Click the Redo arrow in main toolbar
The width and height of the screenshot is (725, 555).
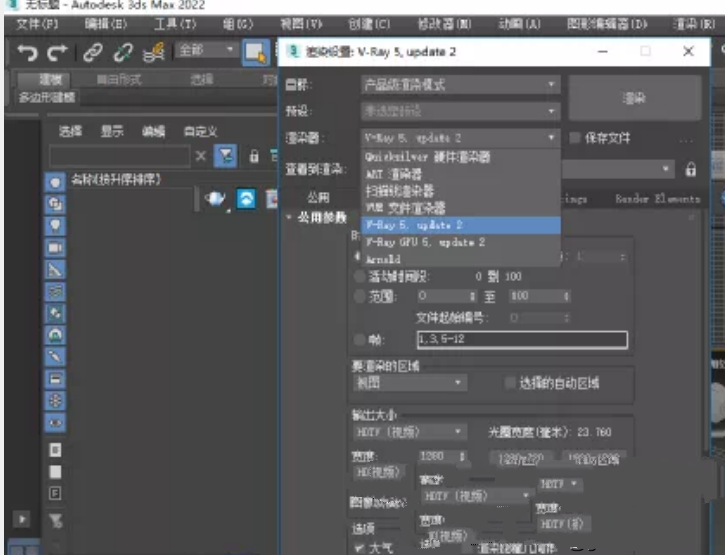[x=57, y=52]
